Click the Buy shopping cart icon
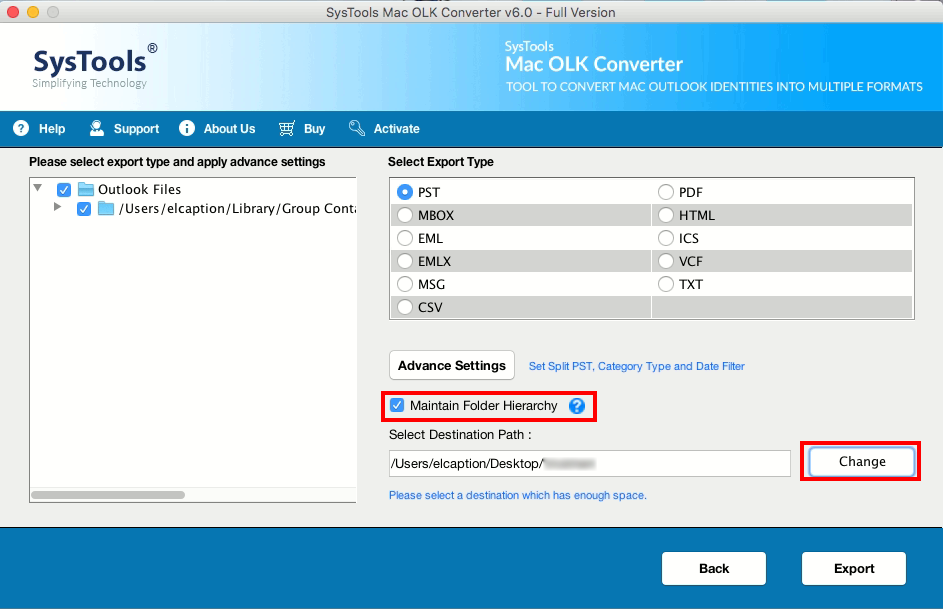This screenshot has height=609, width=943. point(287,128)
